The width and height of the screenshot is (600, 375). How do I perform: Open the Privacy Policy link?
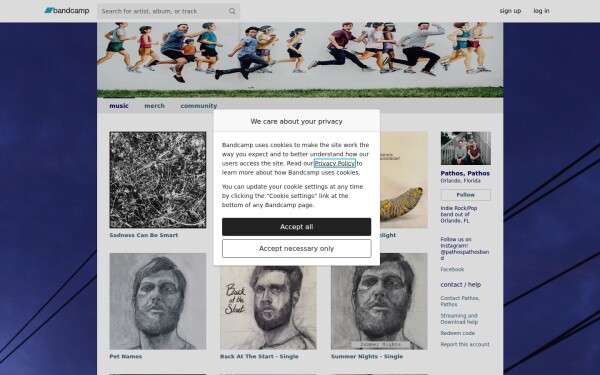334,163
